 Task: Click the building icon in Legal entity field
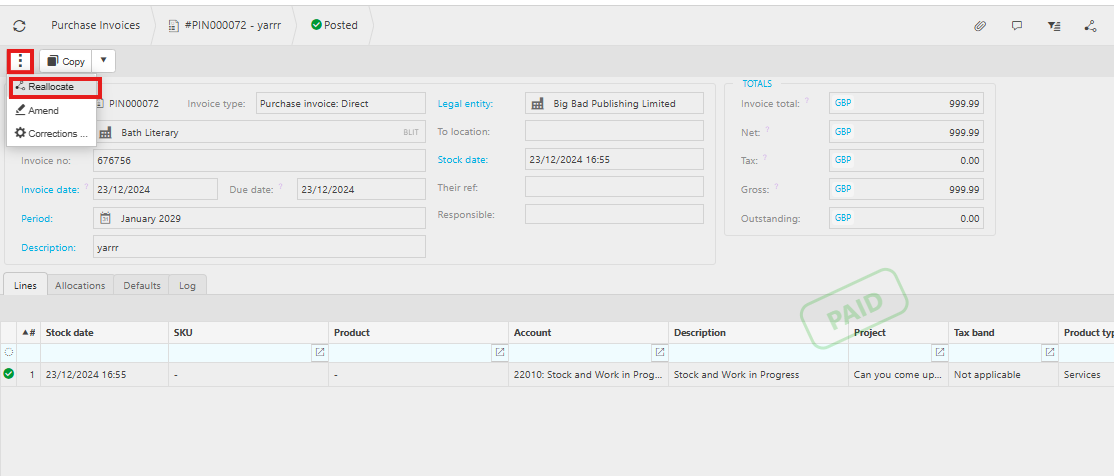pos(537,103)
